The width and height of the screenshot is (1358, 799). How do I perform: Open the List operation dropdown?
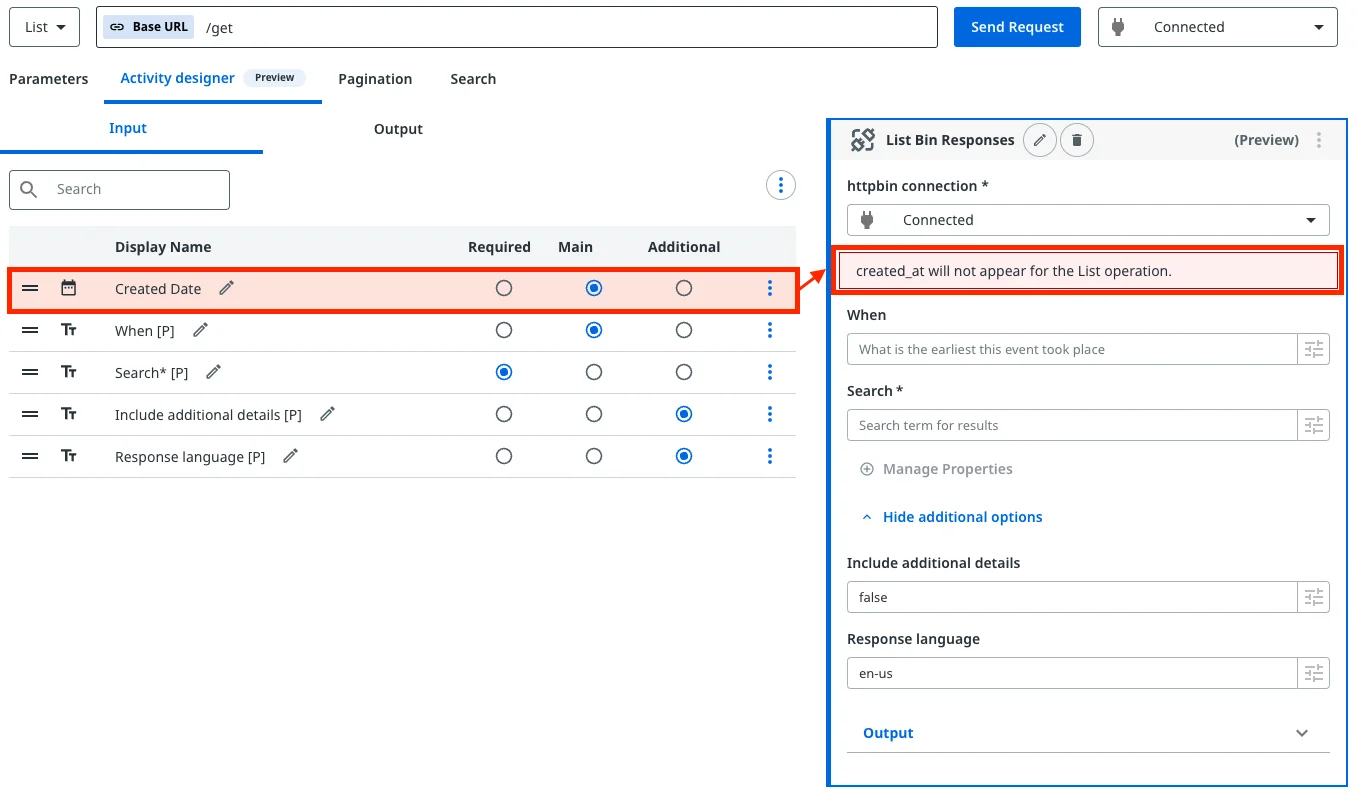click(x=45, y=27)
